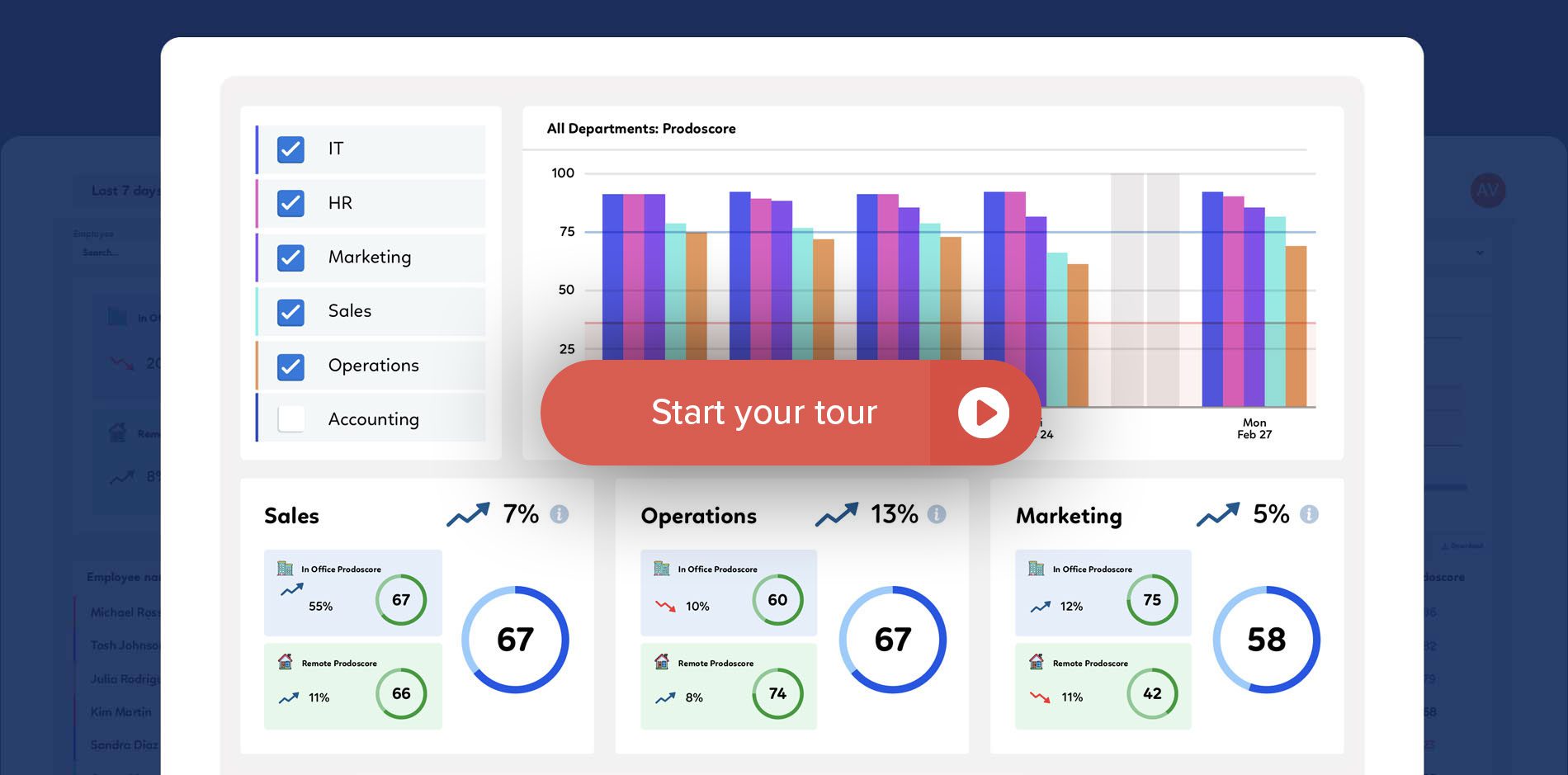Click the info icon on Sales card
Image resolution: width=1568 pixels, height=775 pixels.
560,514
